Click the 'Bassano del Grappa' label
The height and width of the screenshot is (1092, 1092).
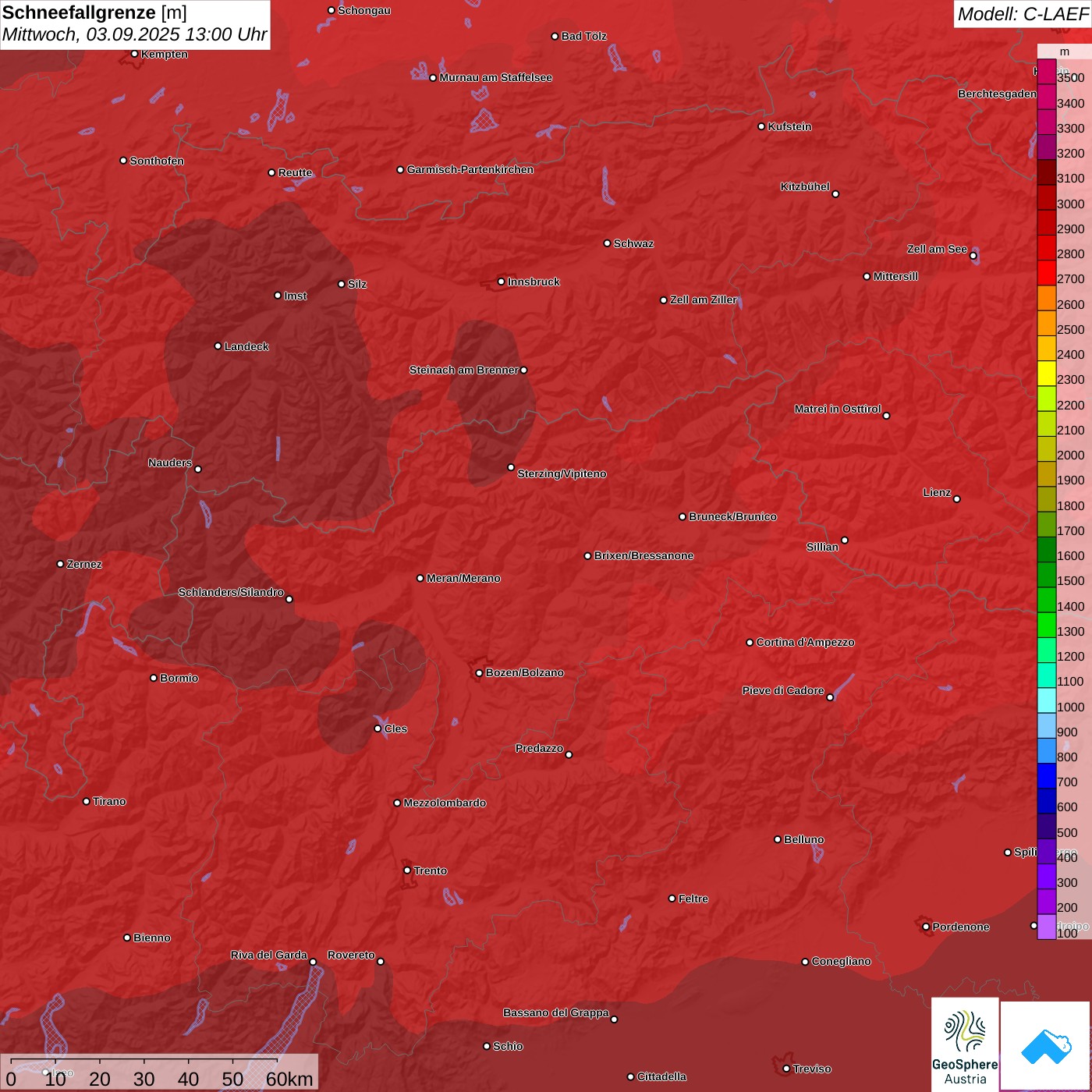pos(556,1012)
